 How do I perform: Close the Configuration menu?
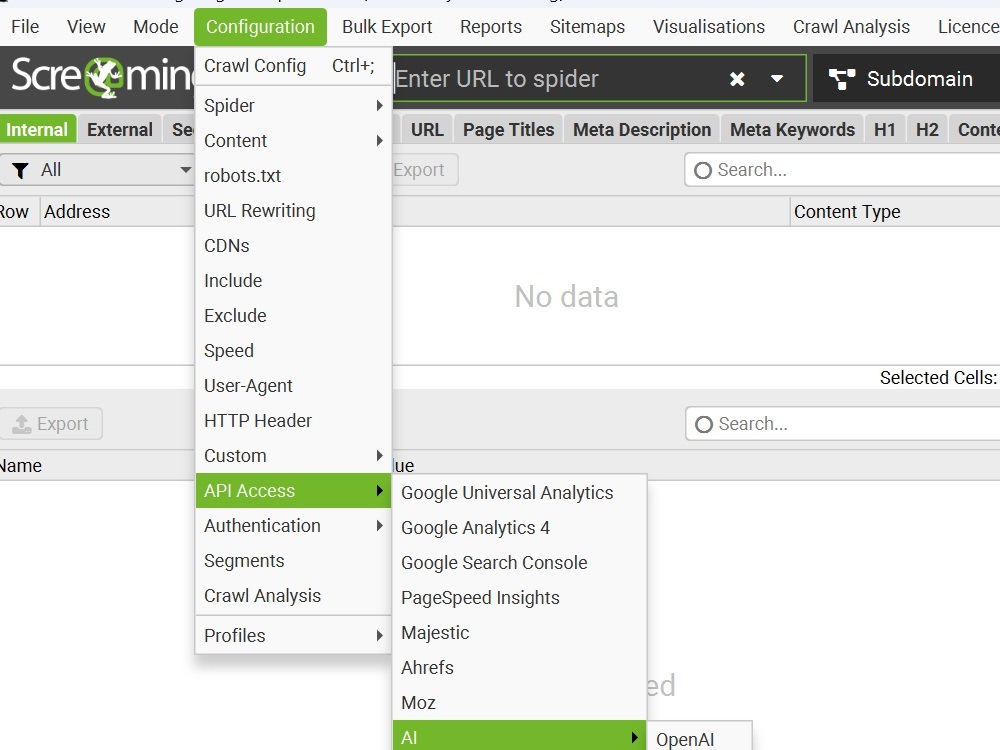(260, 27)
